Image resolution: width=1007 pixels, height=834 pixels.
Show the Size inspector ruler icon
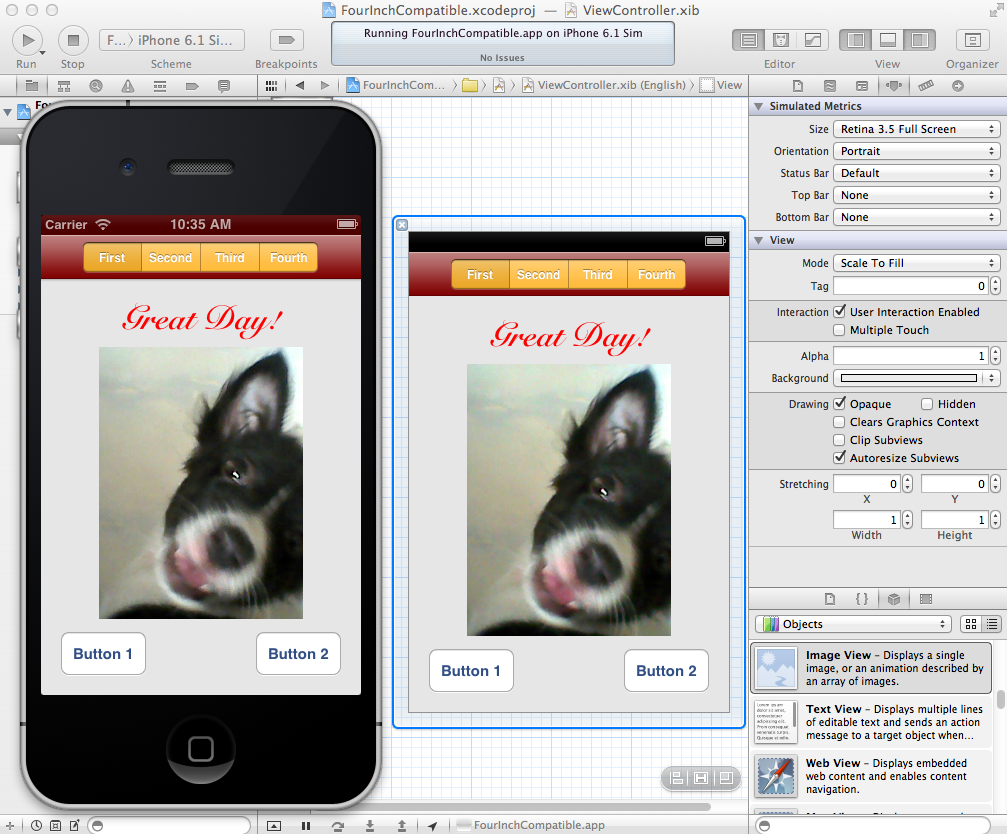tap(925, 85)
